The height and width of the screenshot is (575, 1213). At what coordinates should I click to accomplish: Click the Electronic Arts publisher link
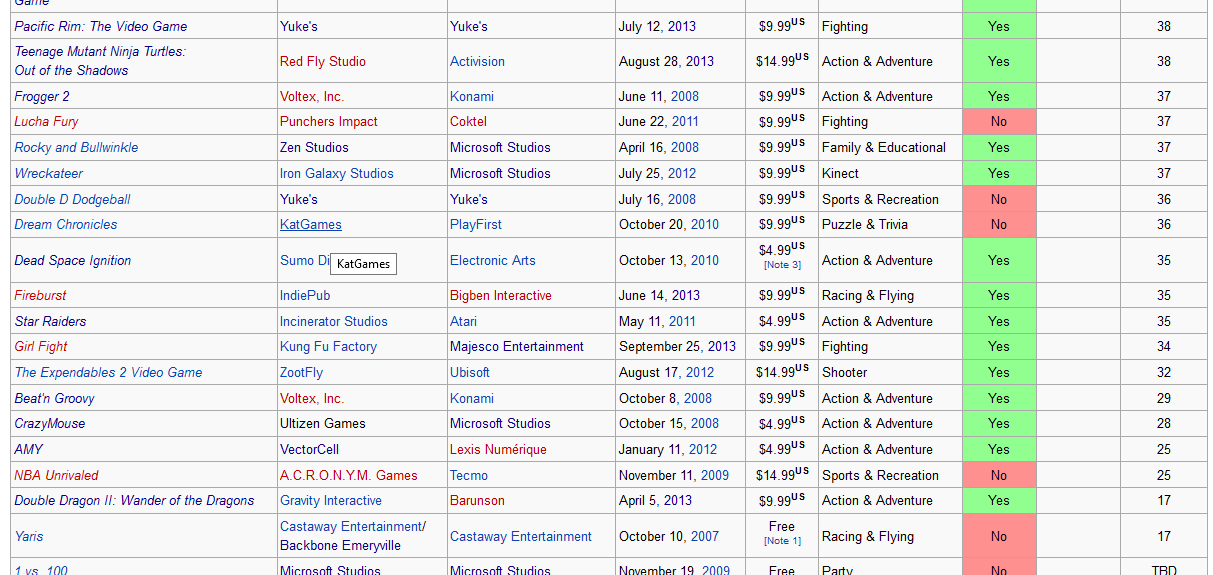tap(493, 260)
